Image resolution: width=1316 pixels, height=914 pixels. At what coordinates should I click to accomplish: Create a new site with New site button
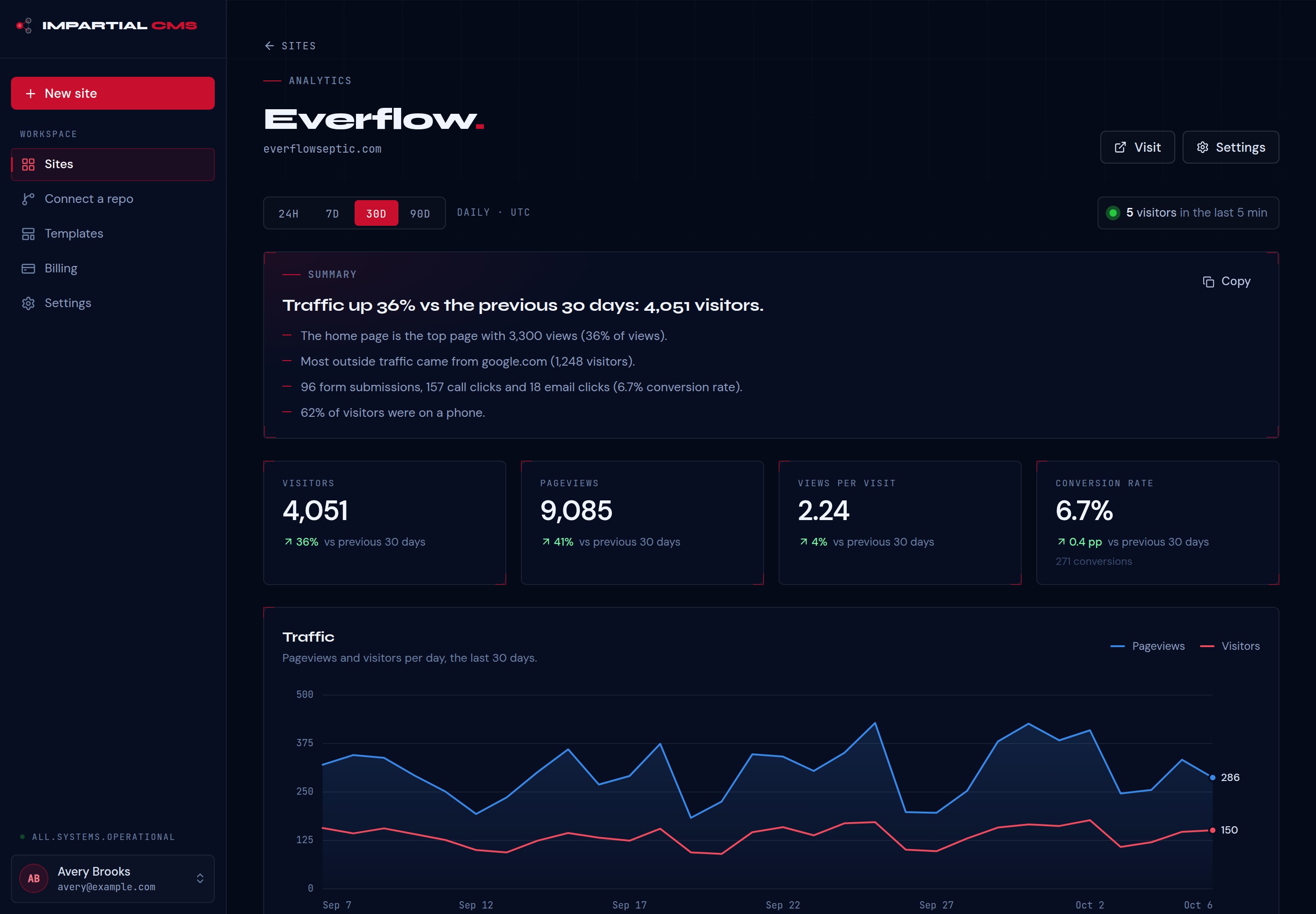click(113, 93)
